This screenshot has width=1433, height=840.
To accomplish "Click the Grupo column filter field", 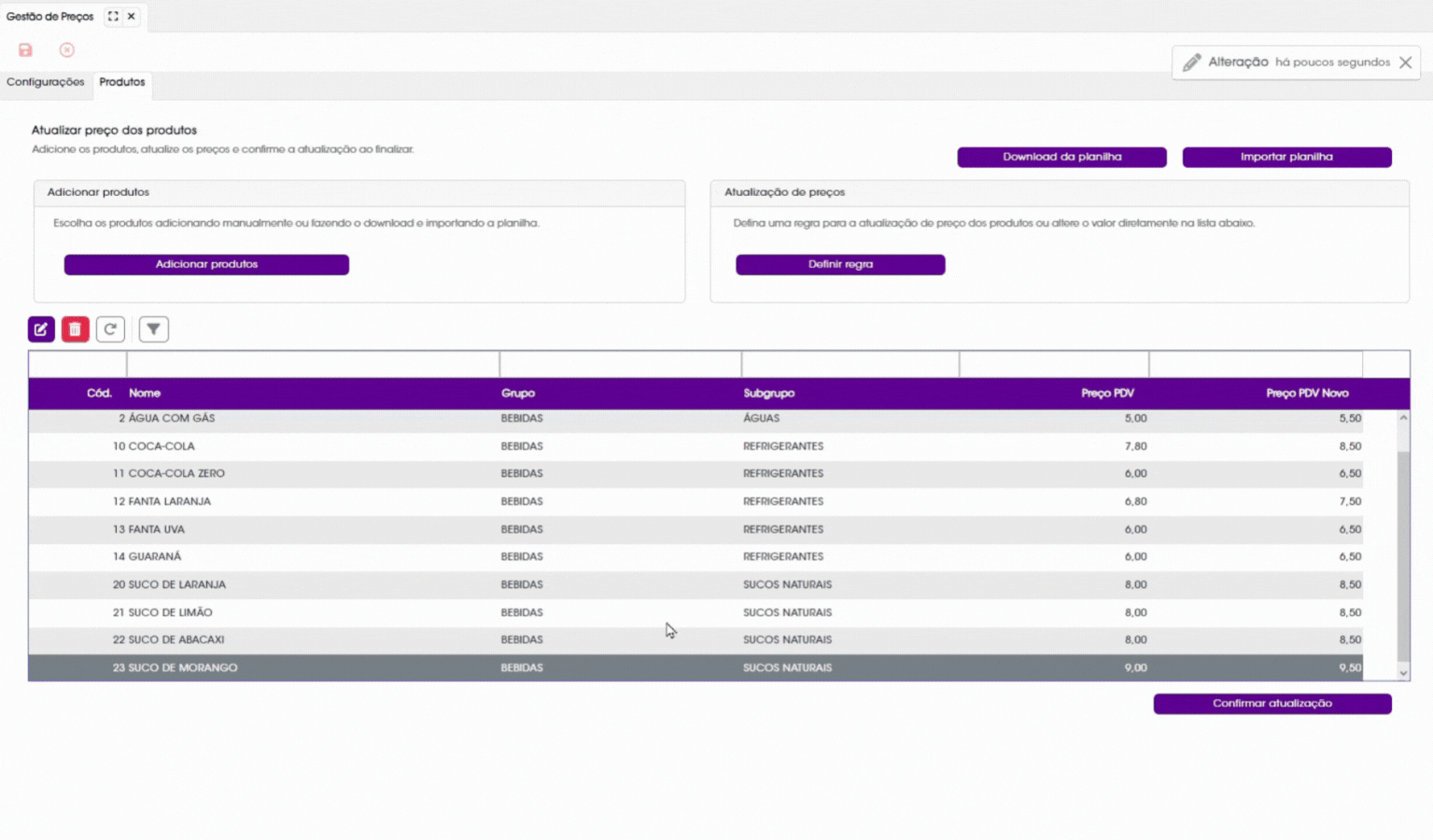I will 620,364.
